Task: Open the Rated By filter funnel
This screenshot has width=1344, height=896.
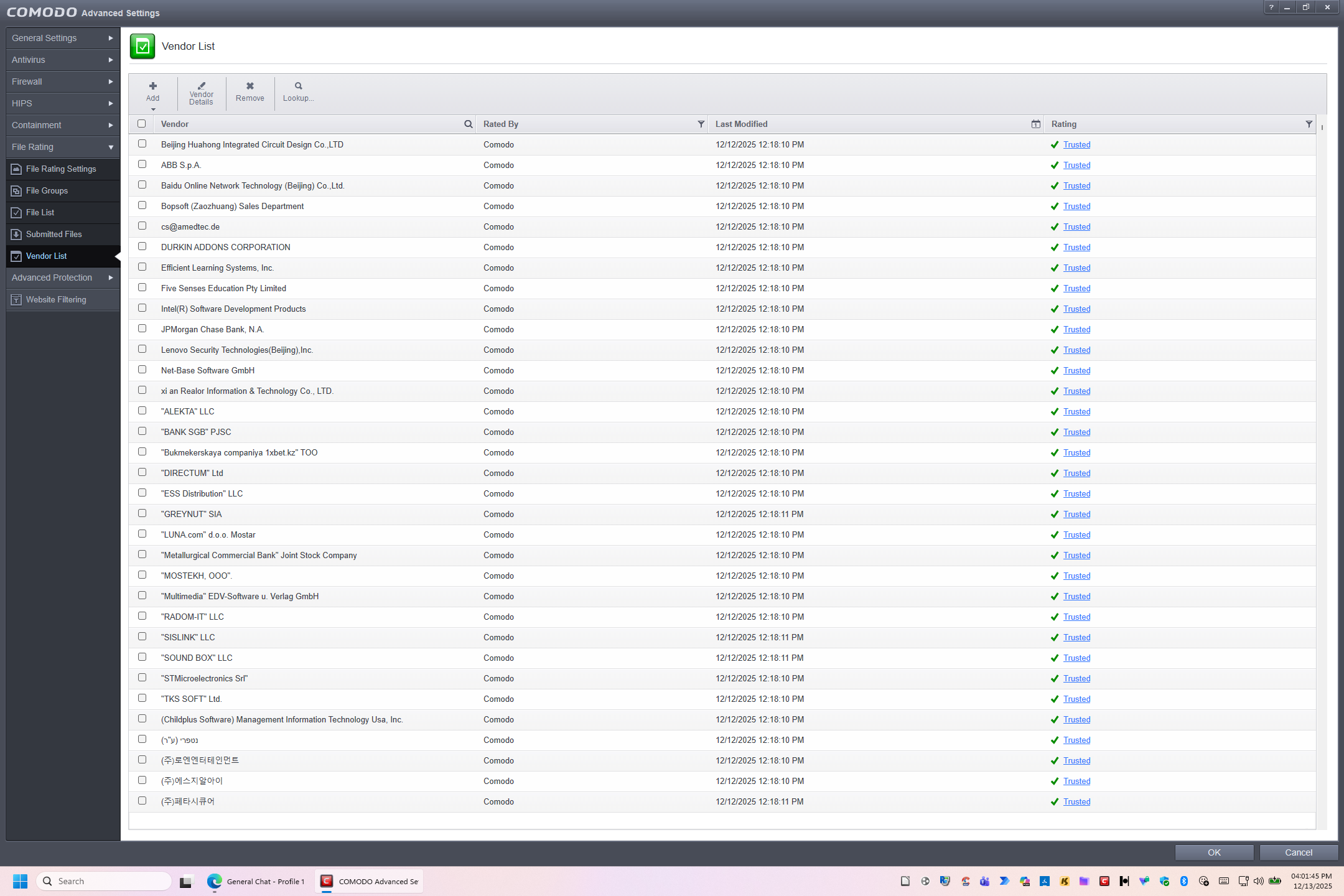Action: coord(701,124)
